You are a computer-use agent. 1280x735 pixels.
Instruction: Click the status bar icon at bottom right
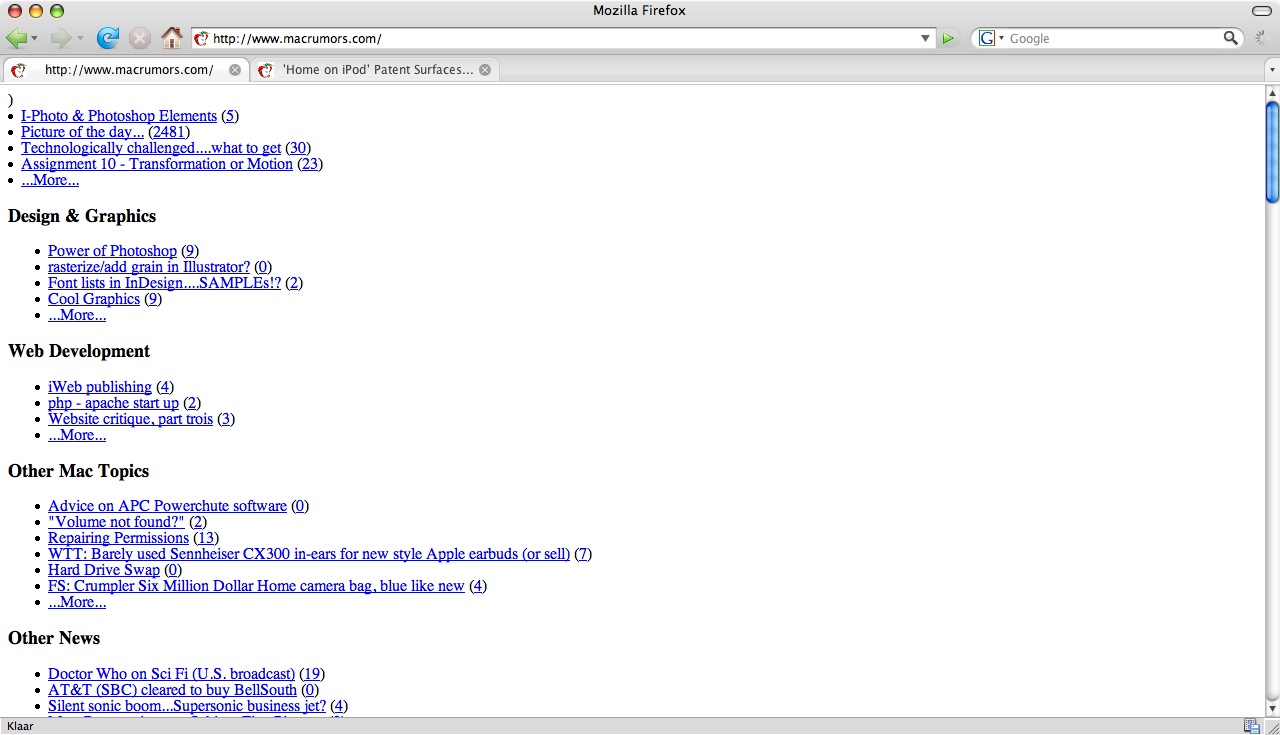point(1252,726)
